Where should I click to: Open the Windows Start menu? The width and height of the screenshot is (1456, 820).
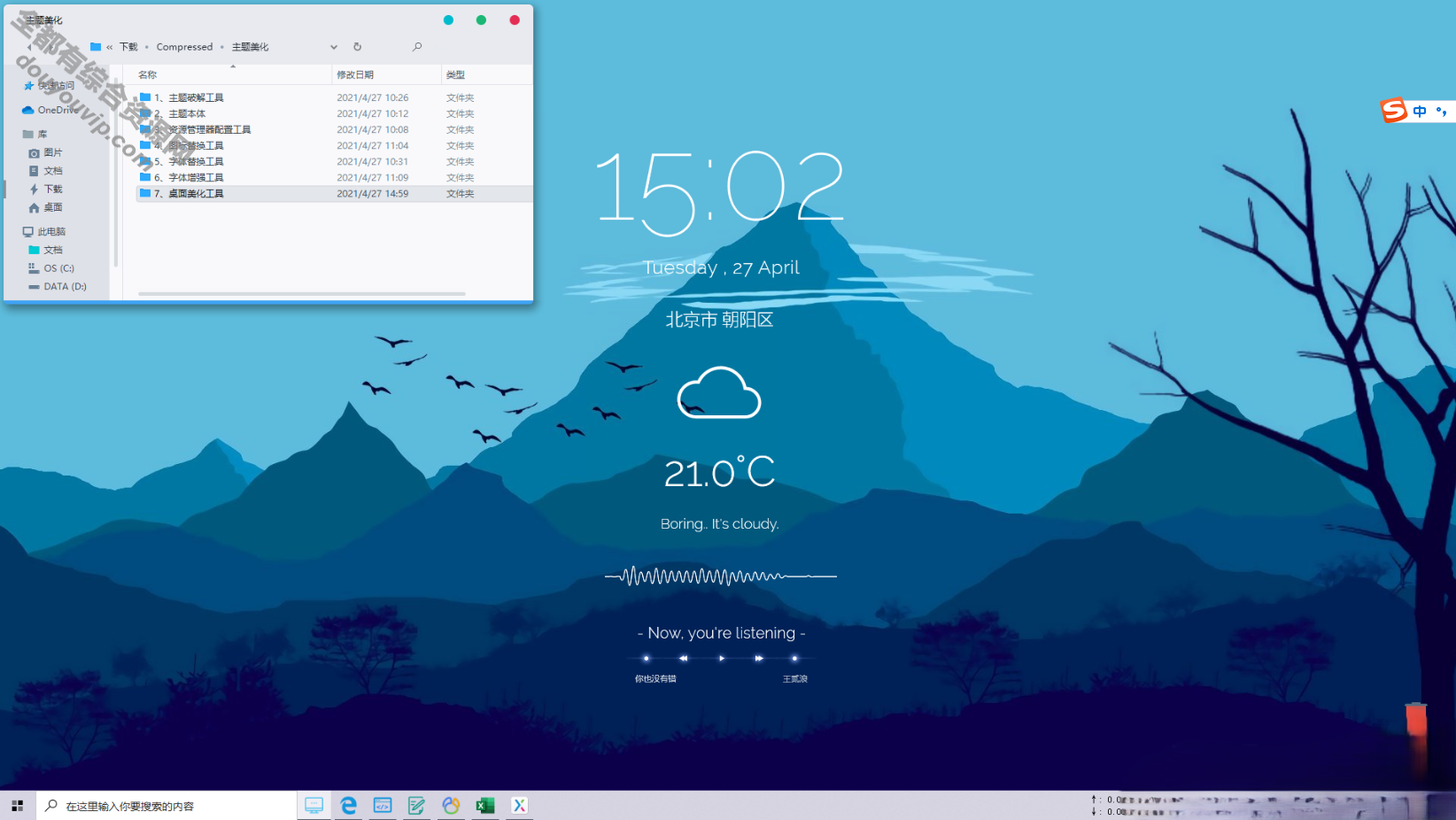18,806
